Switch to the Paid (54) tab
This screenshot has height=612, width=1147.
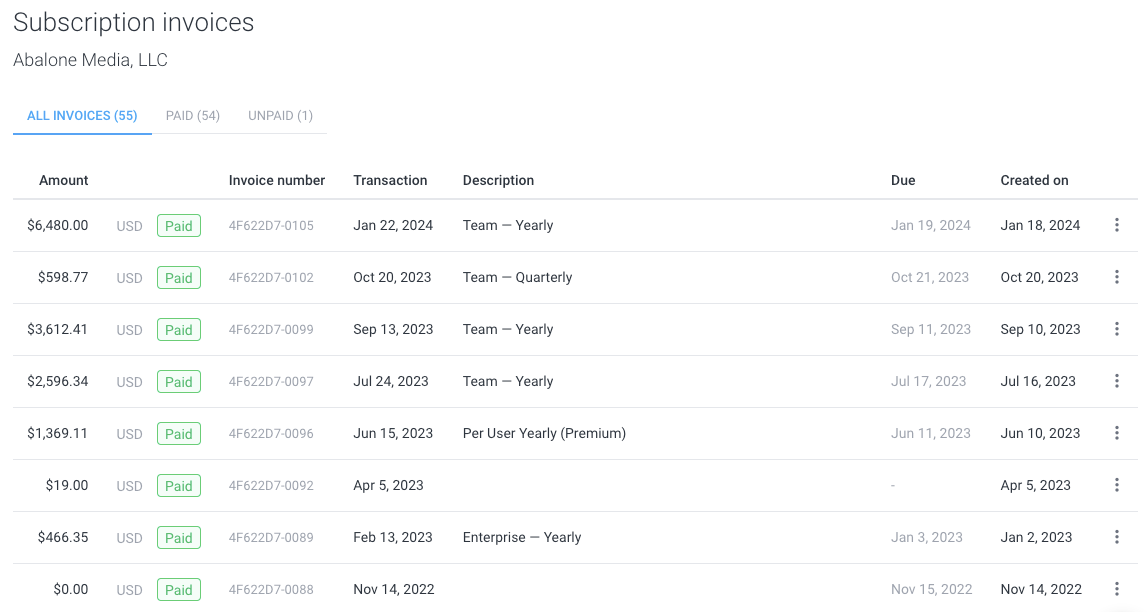click(192, 116)
